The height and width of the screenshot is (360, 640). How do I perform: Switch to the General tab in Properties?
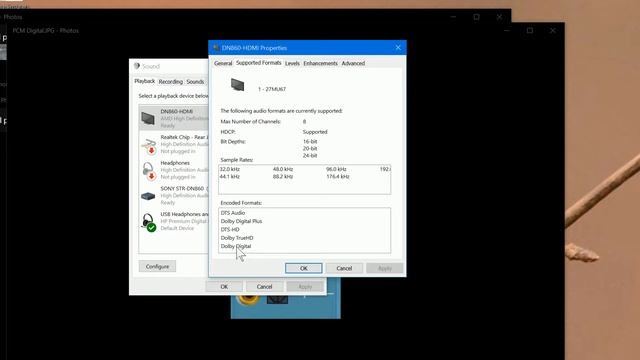tap(223, 63)
